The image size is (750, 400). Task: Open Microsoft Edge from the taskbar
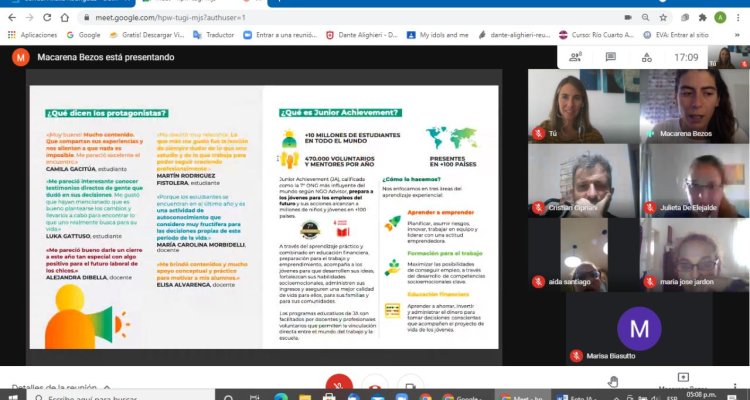point(281,397)
